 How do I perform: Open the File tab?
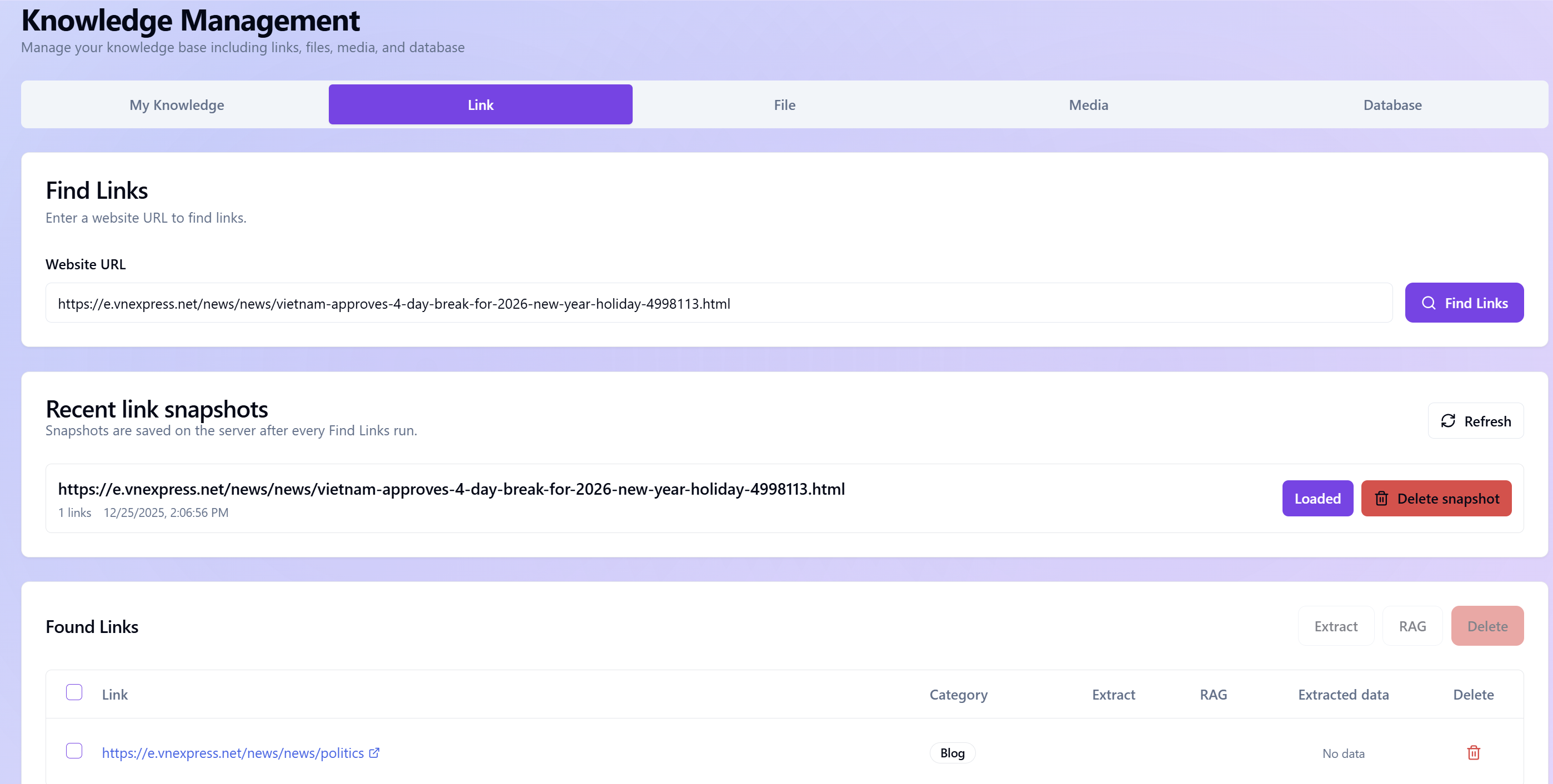784,105
